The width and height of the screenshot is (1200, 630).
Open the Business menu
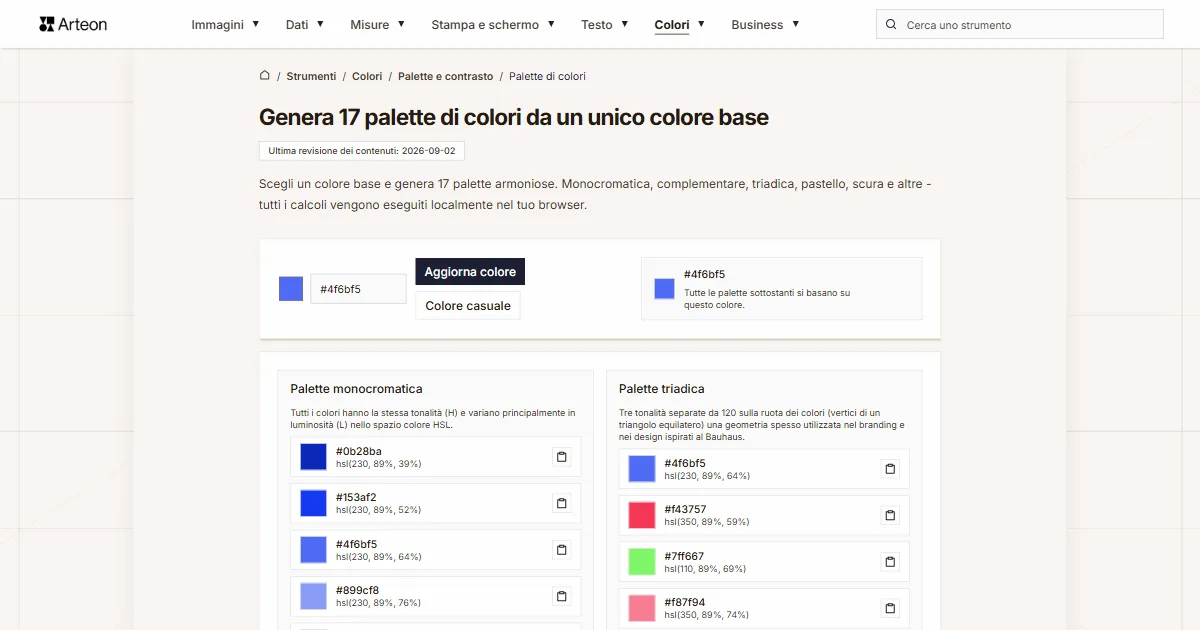[757, 25]
